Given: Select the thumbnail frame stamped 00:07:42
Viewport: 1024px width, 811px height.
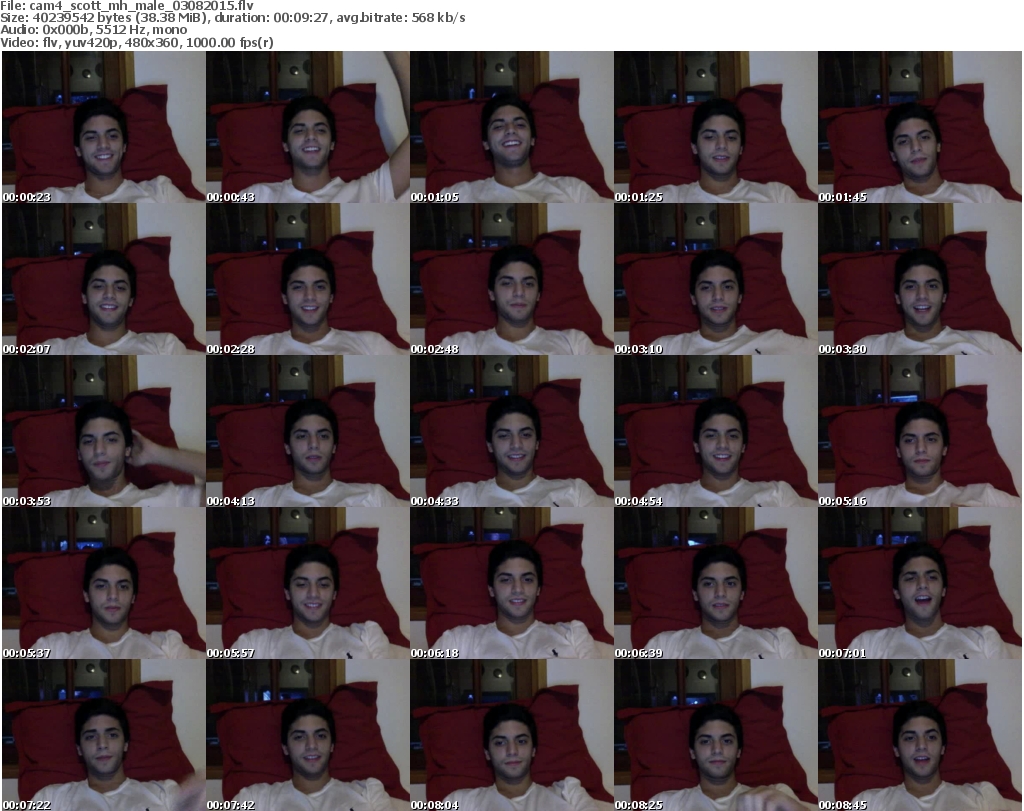Looking at the screenshot, I should [308, 735].
